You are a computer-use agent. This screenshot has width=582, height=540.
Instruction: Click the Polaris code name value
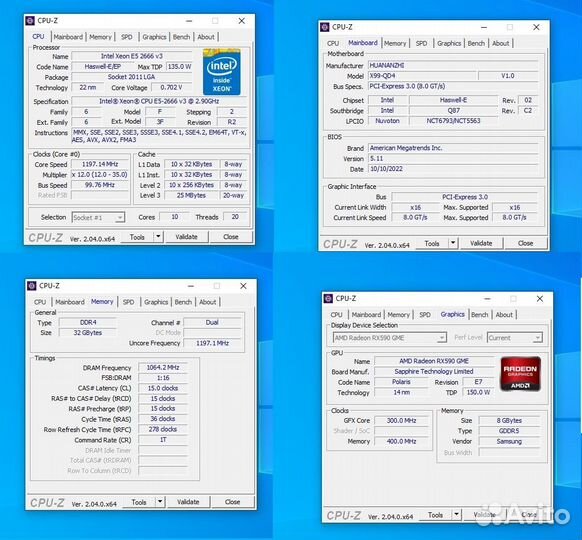click(401, 382)
